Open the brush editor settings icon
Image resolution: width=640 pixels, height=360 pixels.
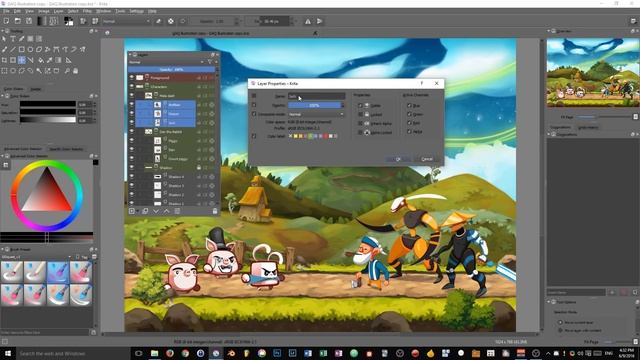(83, 21)
